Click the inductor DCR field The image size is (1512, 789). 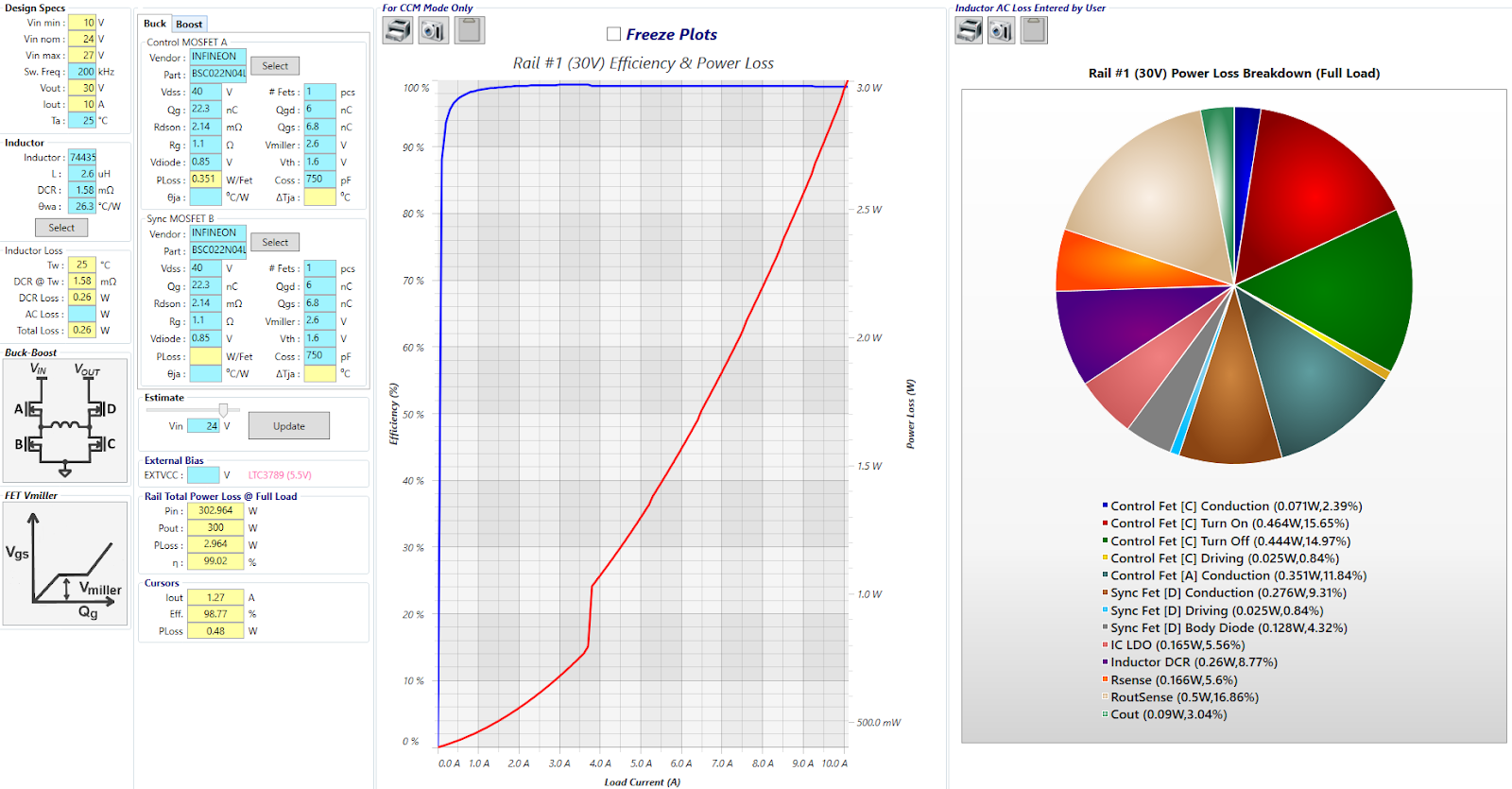coord(82,190)
